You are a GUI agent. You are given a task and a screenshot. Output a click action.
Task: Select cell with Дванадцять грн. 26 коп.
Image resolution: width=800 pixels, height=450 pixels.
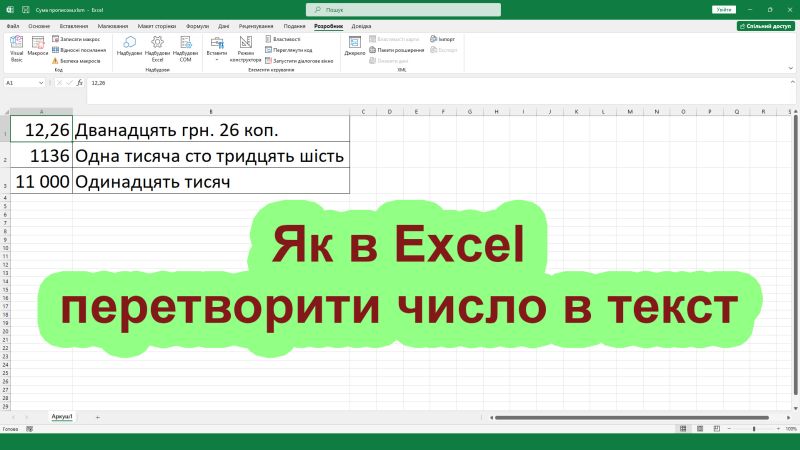pos(211,129)
